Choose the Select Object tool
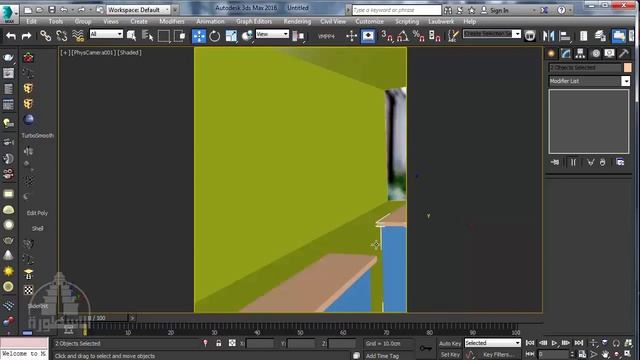 pyautogui.click(x=131, y=36)
